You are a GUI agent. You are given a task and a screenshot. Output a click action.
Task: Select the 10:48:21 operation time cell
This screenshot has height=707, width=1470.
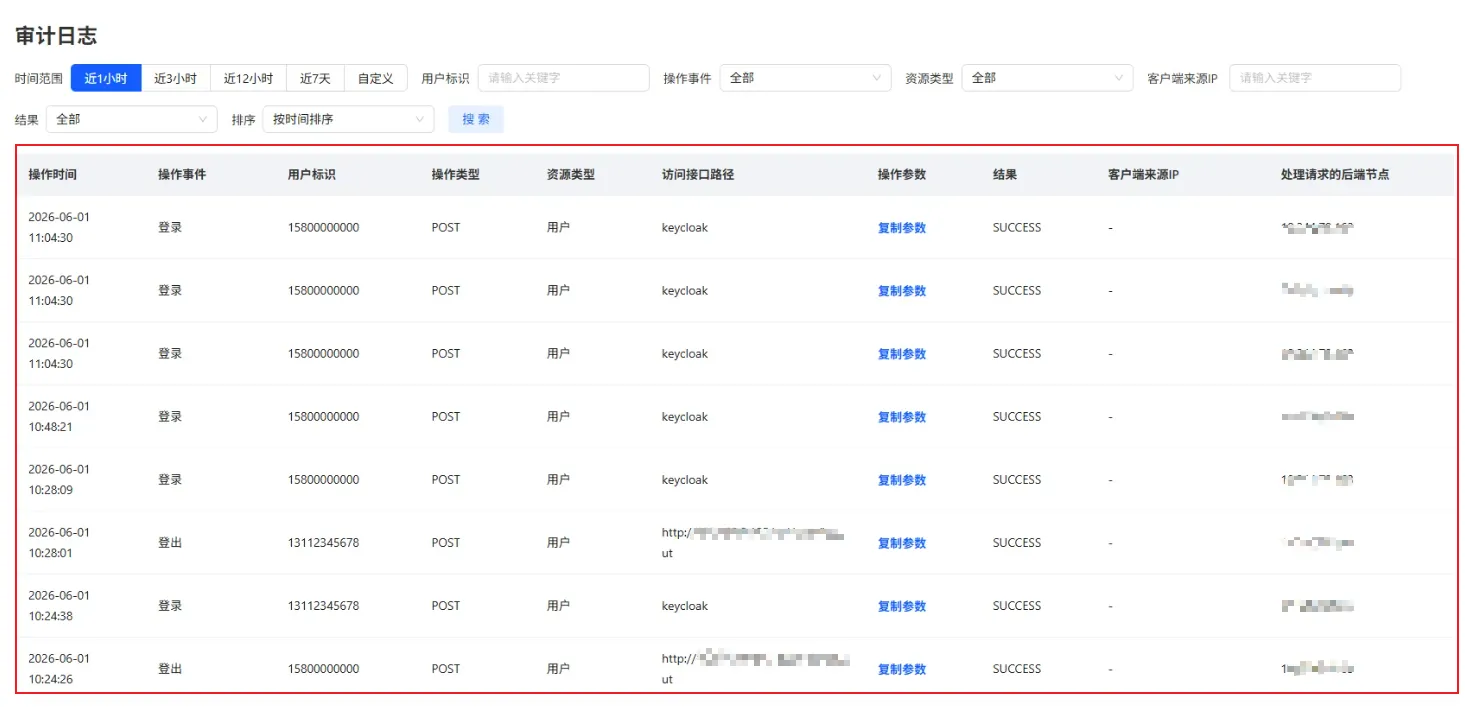click(59, 417)
